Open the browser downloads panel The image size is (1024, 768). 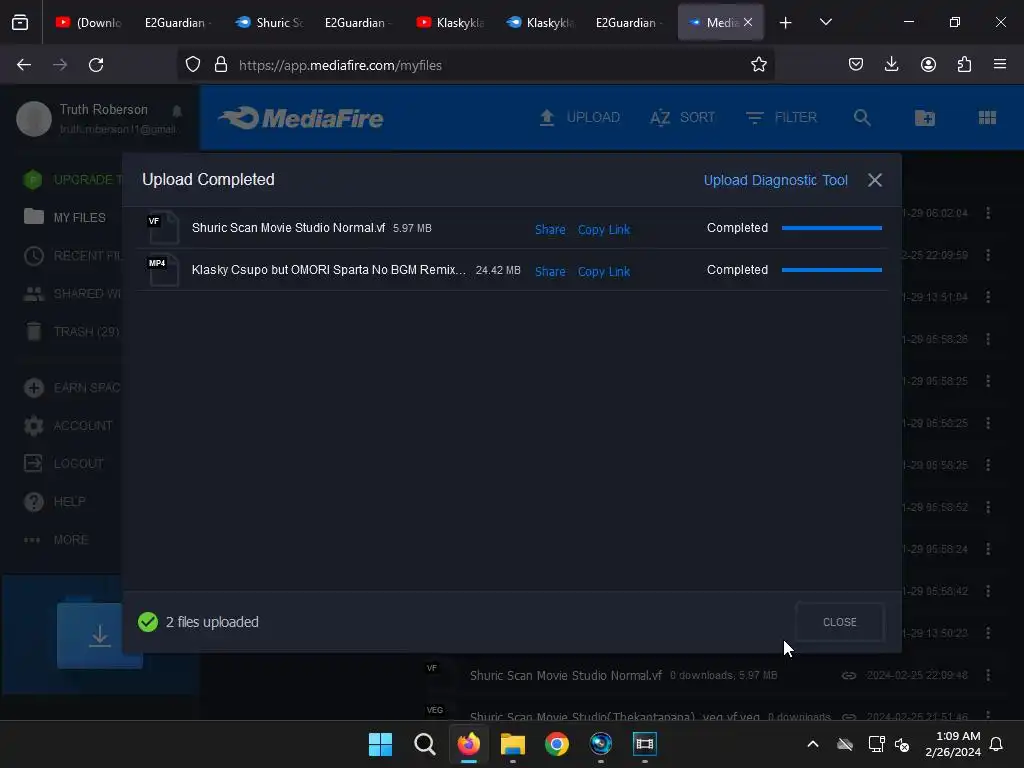(x=891, y=64)
